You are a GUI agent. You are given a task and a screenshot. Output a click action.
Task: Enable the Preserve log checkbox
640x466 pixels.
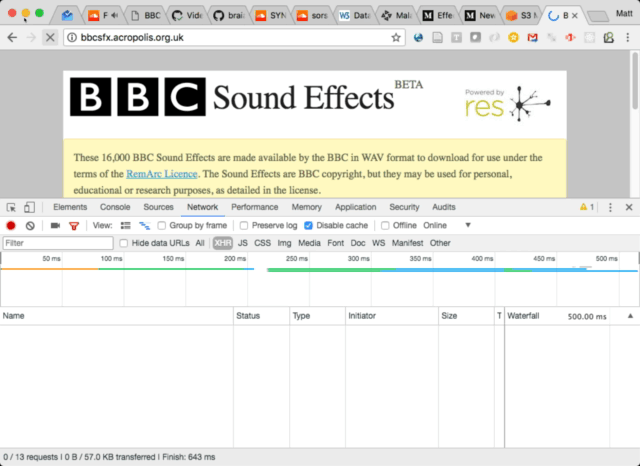coord(244,225)
